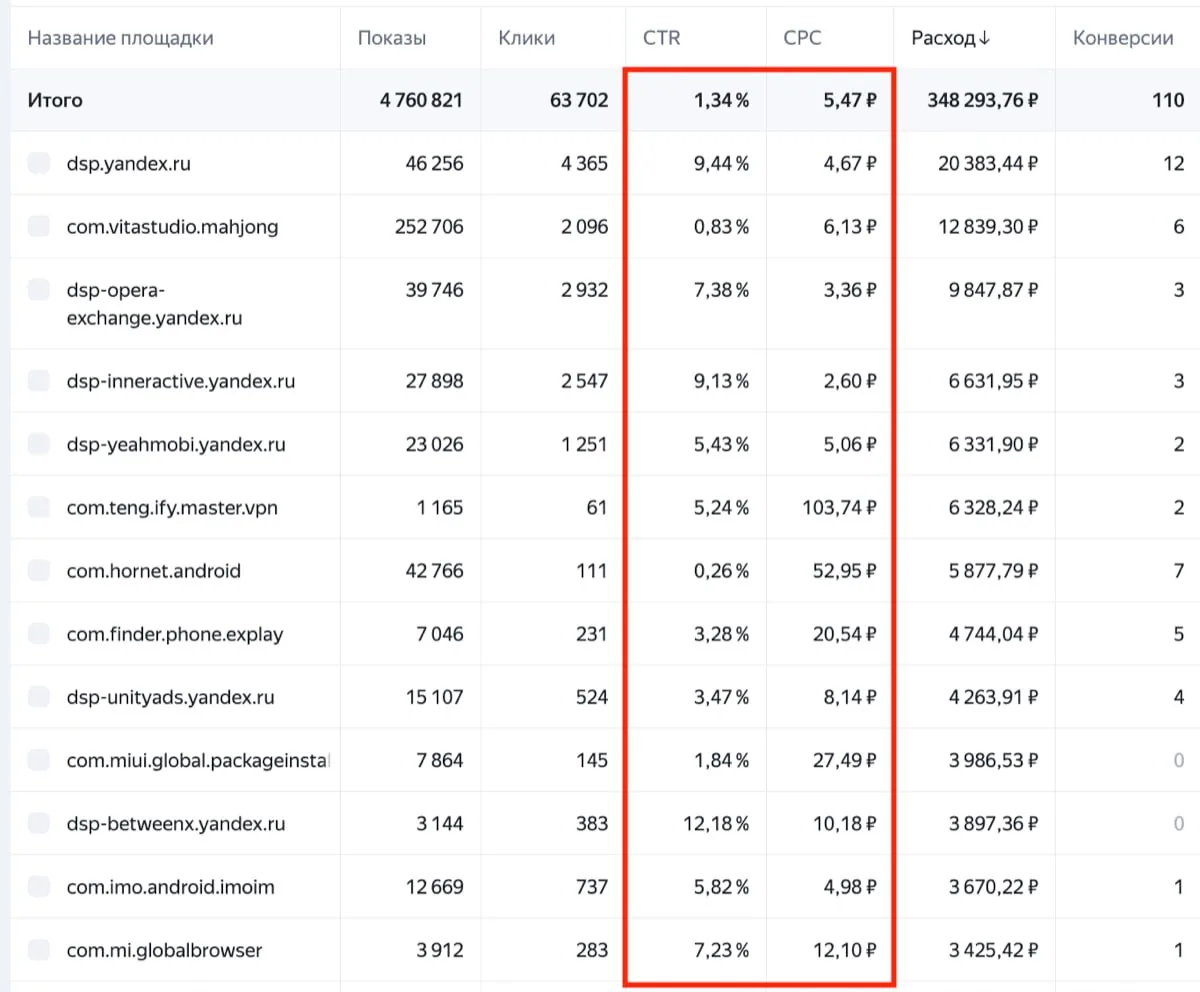
Task: Click the 12,18 % CTR cell
Action: (715, 824)
